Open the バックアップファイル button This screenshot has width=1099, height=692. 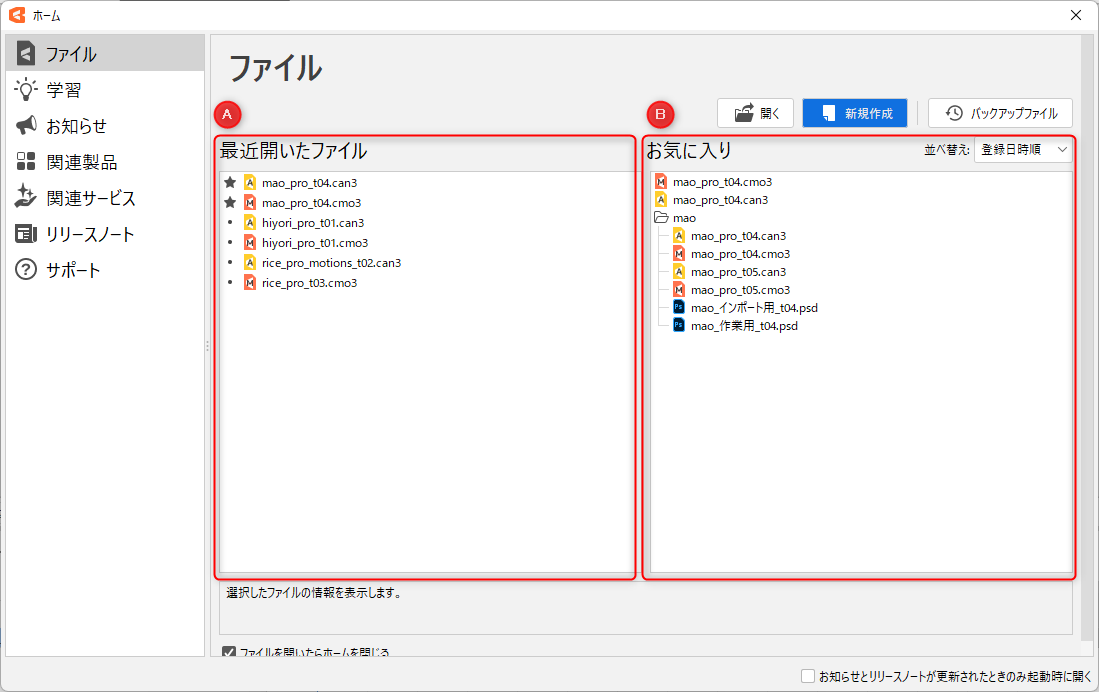1000,113
